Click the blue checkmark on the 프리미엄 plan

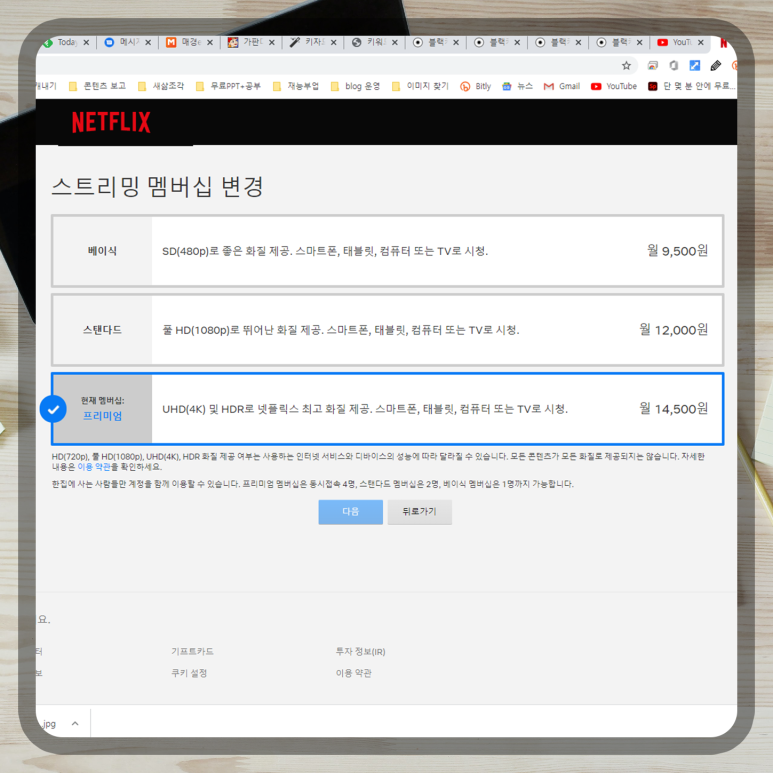coord(53,409)
